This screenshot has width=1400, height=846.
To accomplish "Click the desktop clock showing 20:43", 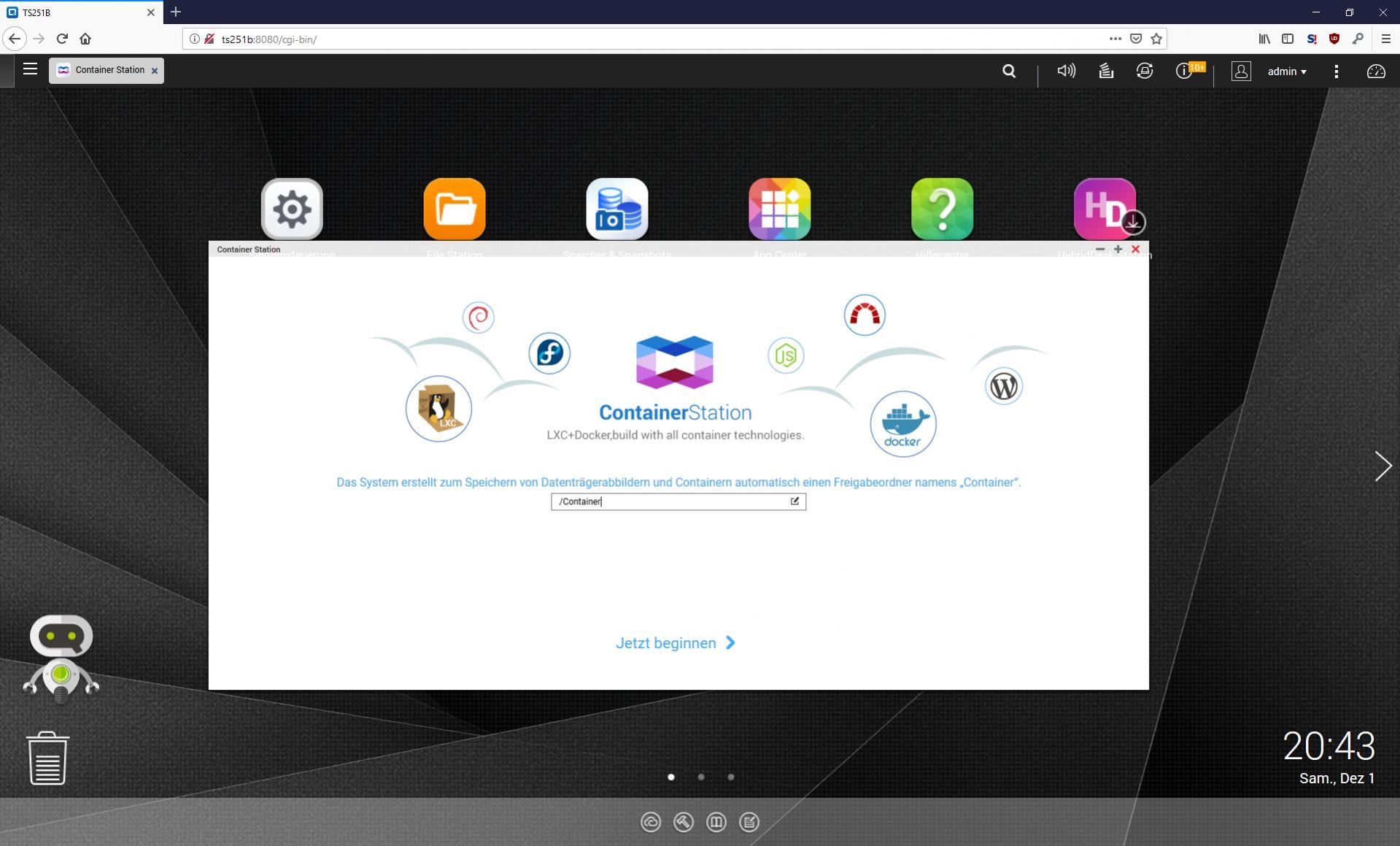I will pyautogui.click(x=1329, y=747).
